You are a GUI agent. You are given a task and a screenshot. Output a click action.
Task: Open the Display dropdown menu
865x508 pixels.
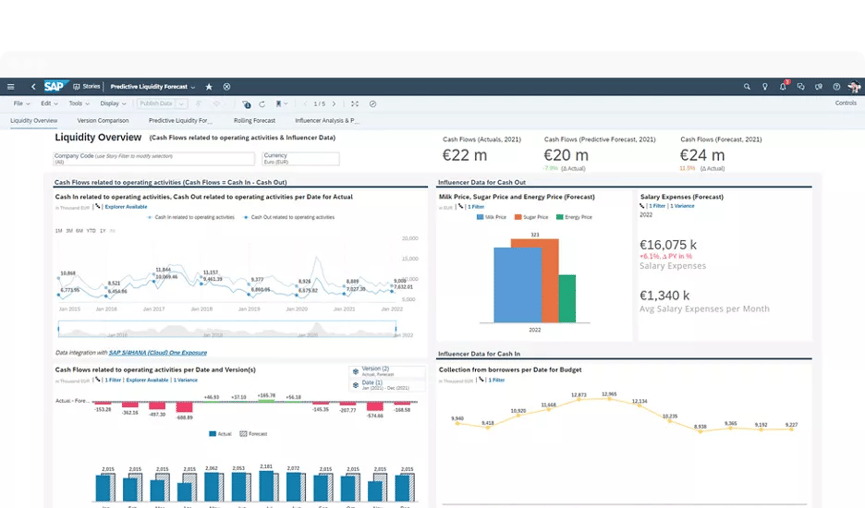pyautogui.click(x=114, y=104)
